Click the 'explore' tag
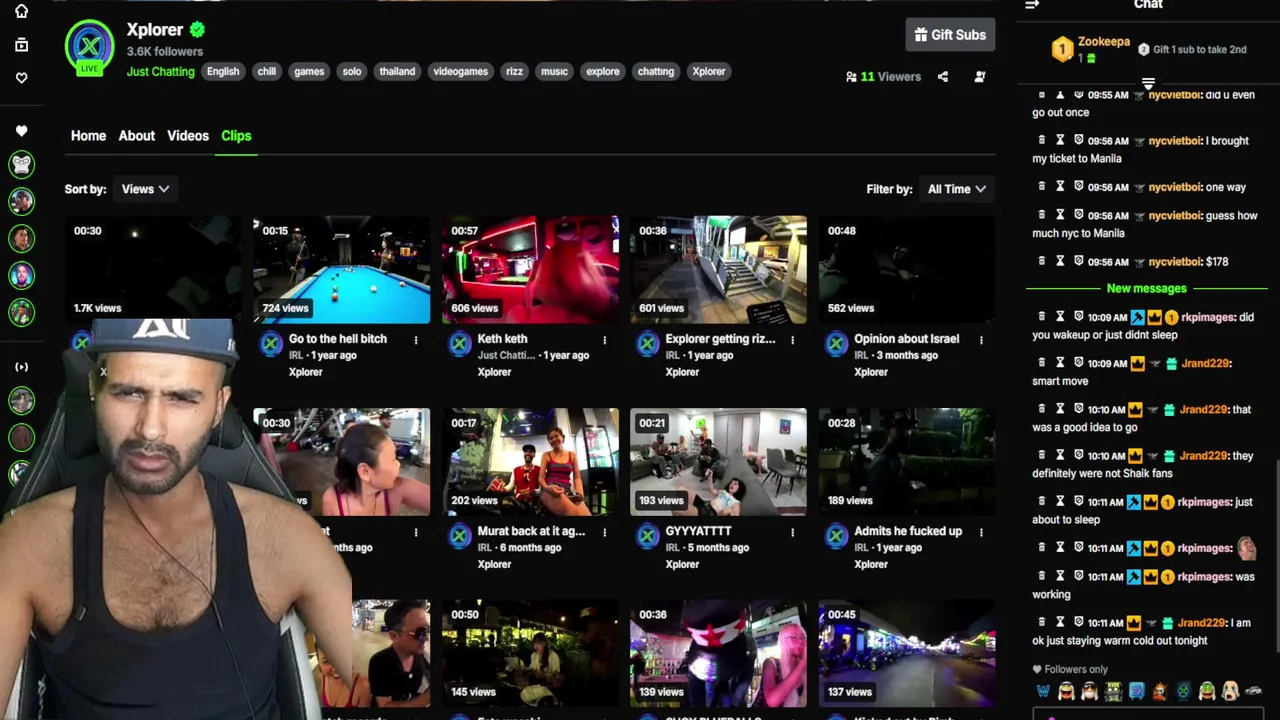 point(602,72)
